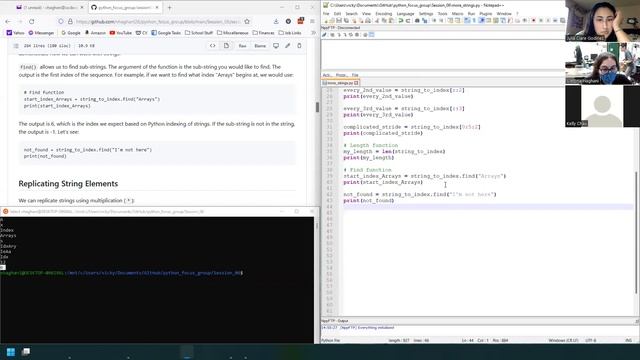Click the Zoom In icon in Notepad++
The image size is (640, 360).
coord(434,20)
